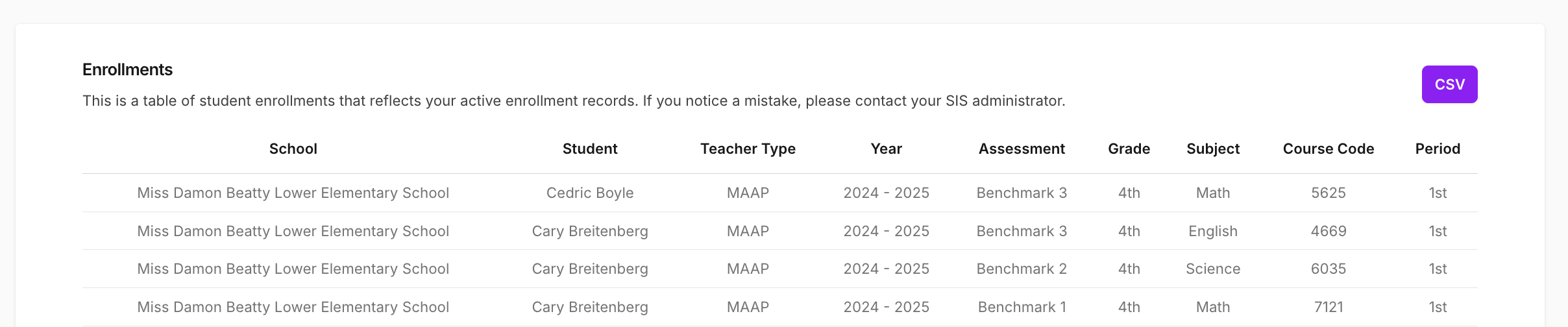Select the Benchmark 1 assessment cell
1568x327 pixels.
1022,307
